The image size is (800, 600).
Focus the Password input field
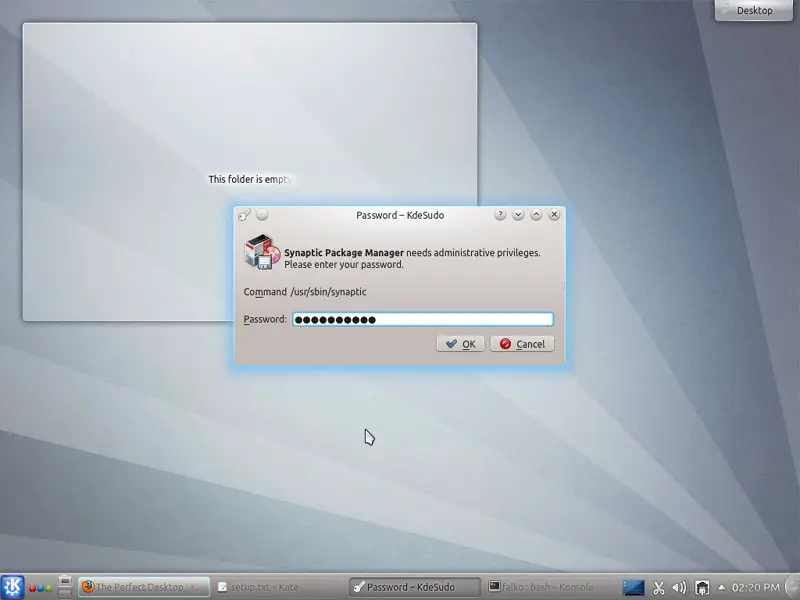[422, 319]
